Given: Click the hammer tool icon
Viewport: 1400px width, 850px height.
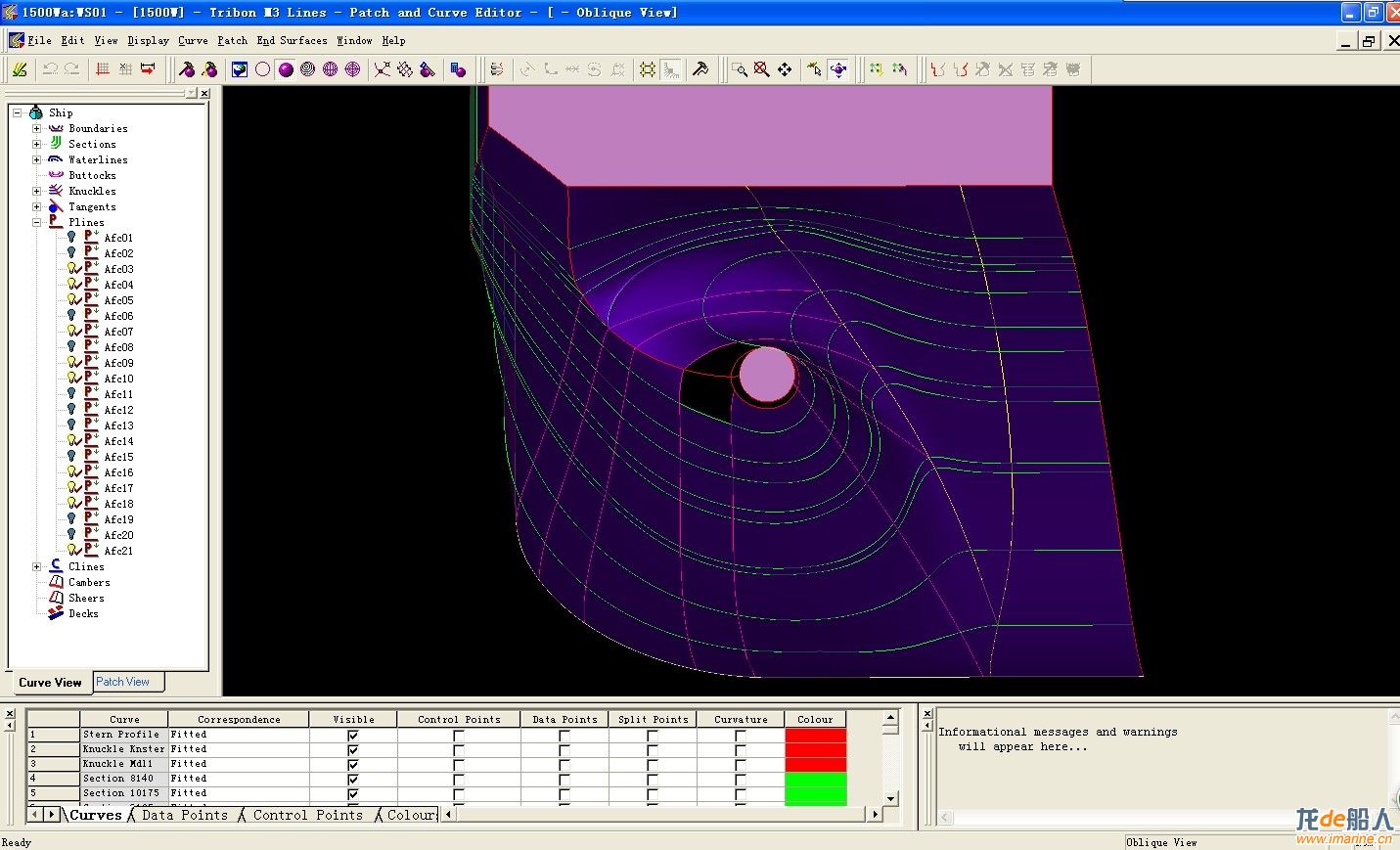Looking at the screenshot, I should click(x=700, y=69).
